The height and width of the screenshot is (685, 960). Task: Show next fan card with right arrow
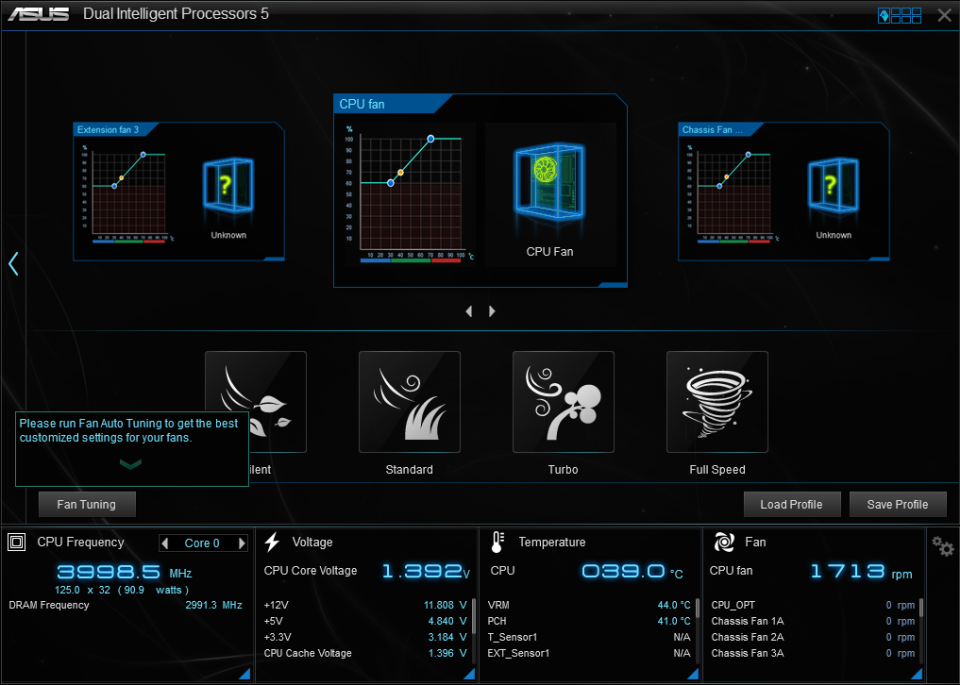(x=492, y=311)
